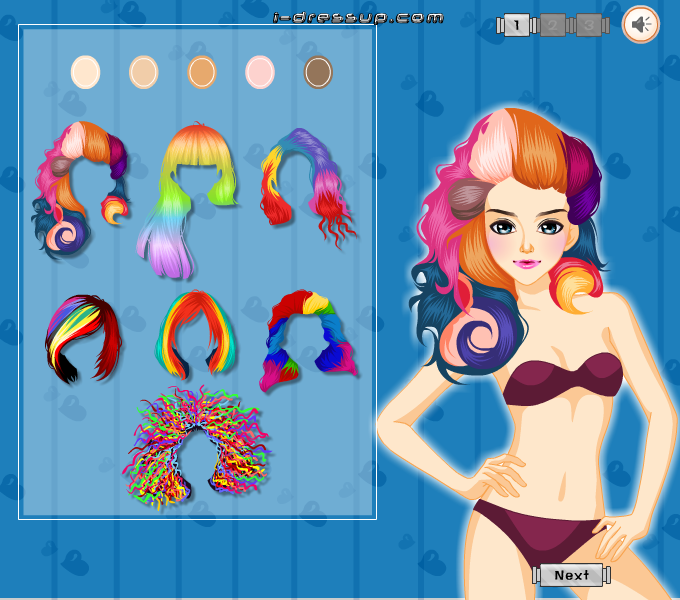Go to step 2 tab

552,25
